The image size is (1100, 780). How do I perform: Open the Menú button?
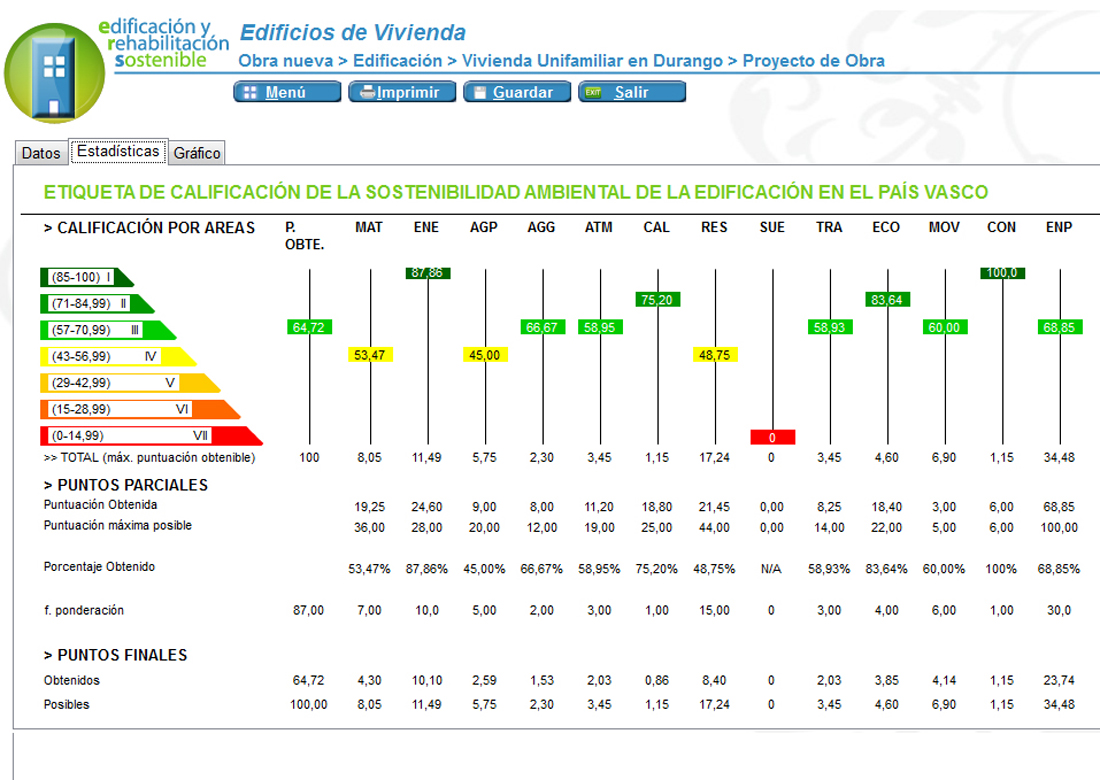[287, 92]
